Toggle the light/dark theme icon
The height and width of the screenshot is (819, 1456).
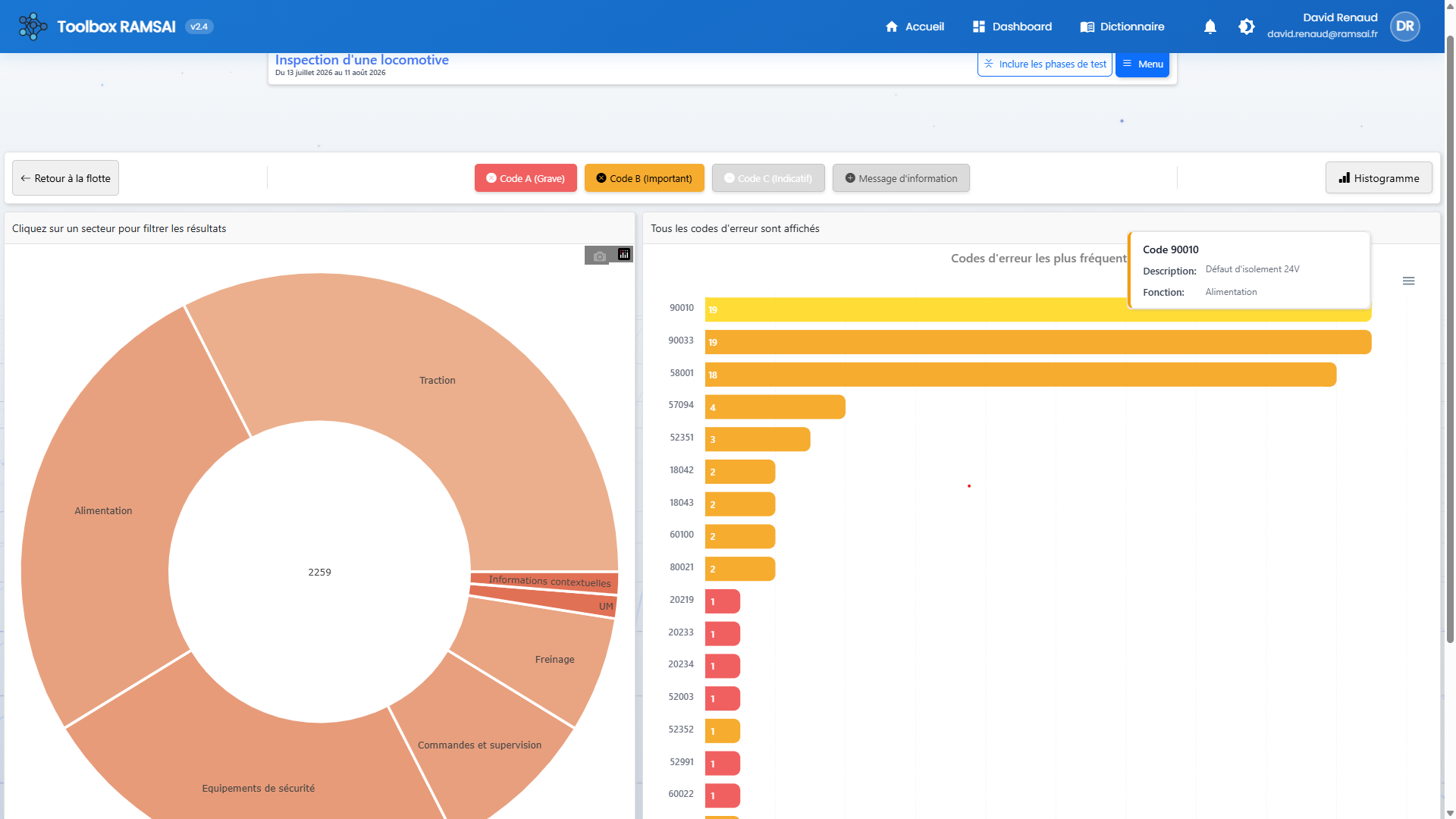[x=1247, y=27]
